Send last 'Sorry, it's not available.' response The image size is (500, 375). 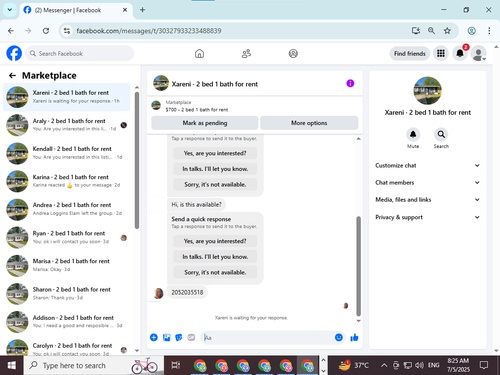[215, 272]
